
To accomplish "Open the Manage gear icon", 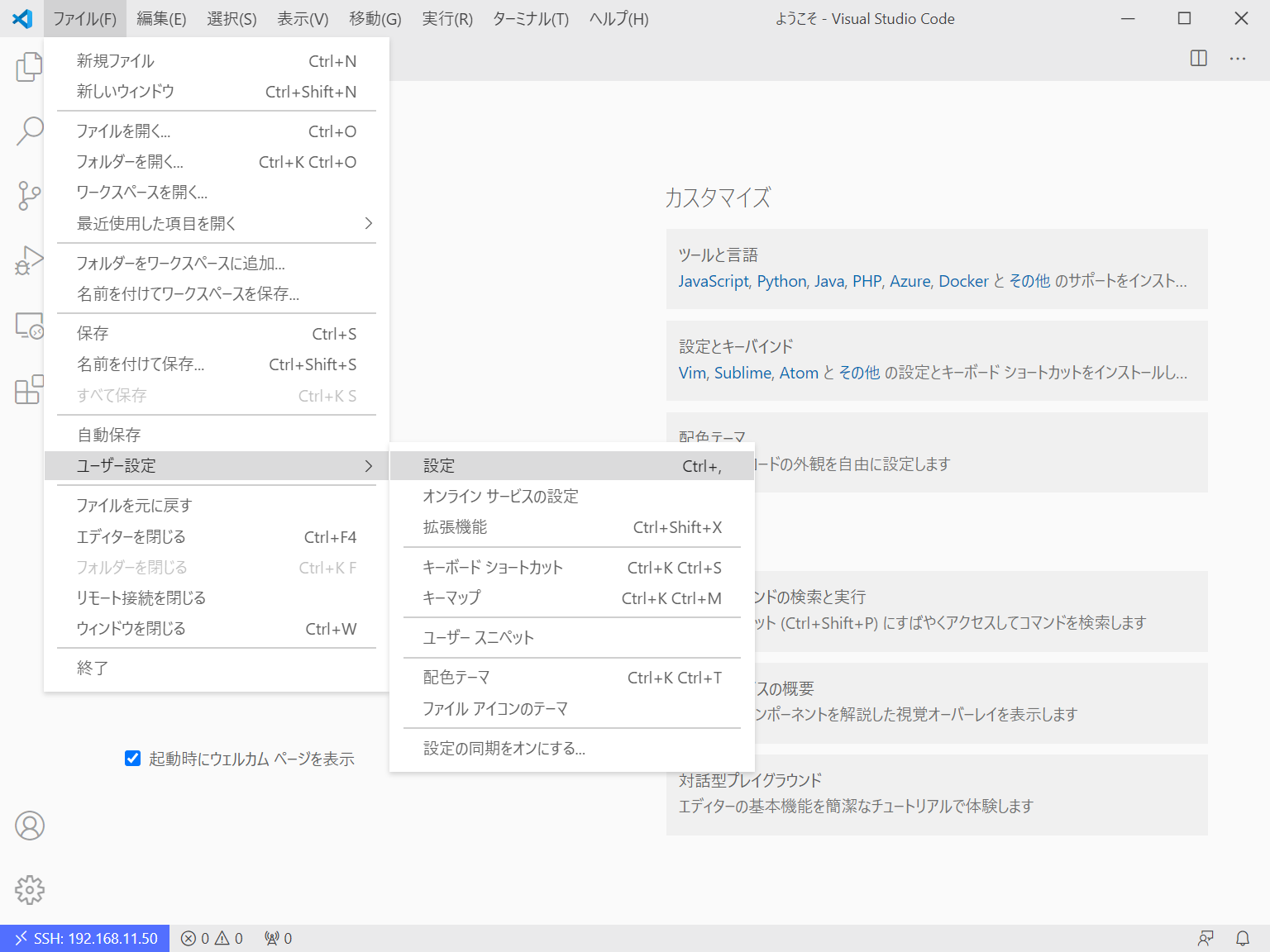I will coord(30,890).
